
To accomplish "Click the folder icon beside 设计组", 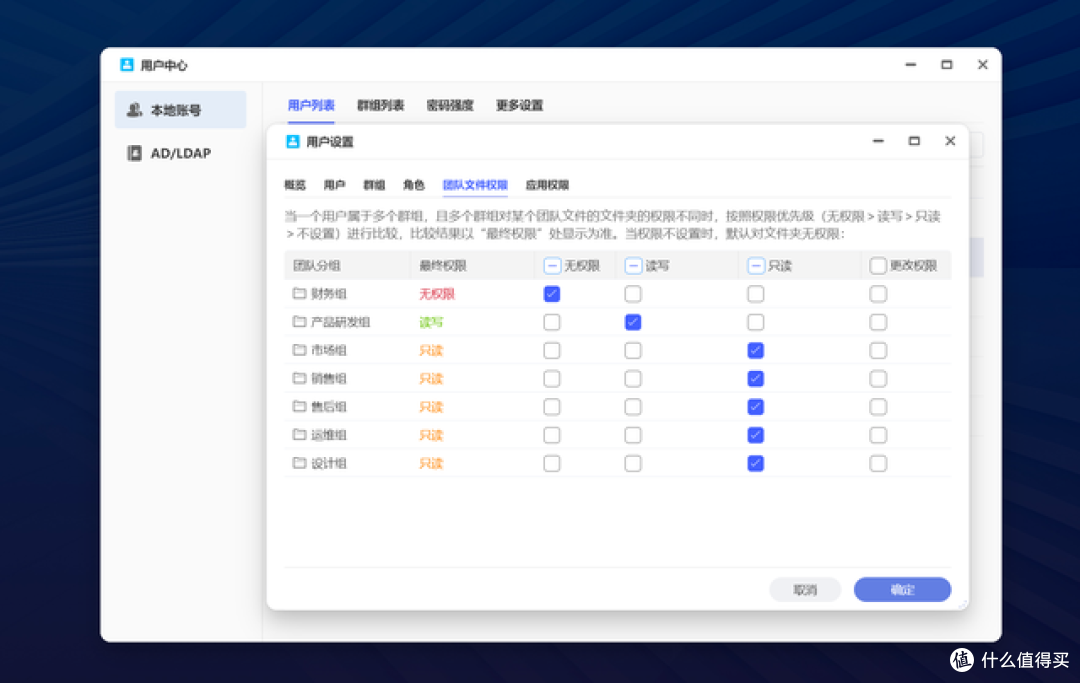I will tap(299, 463).
